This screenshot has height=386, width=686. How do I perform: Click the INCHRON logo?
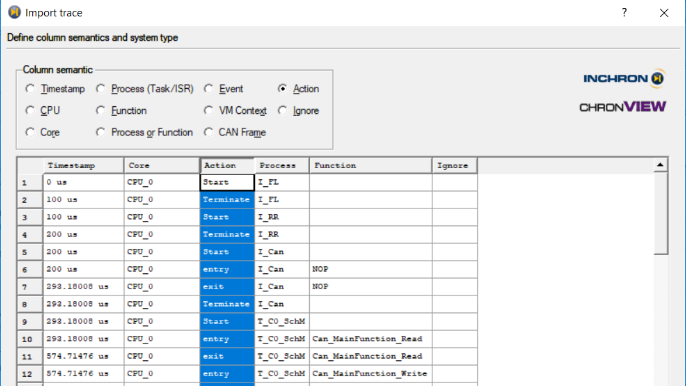[624, 78]
